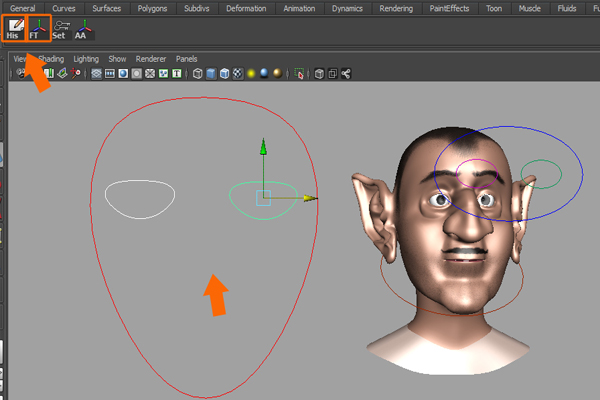Toggle the safe action icon

[x=163, y=74]
